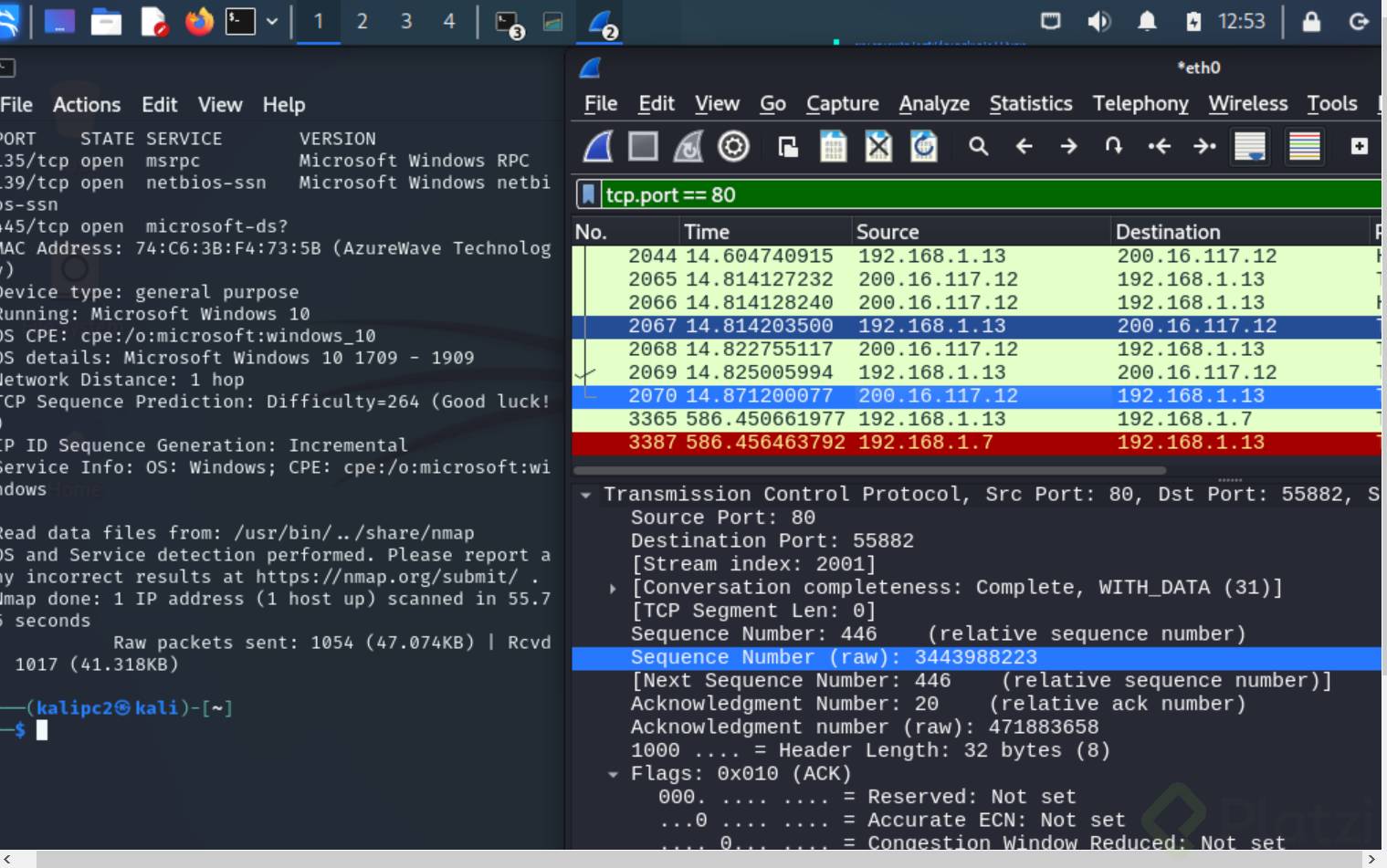Select packet number 2044 in the list
The width and height of the screenshot is (1387, 868).
pyautogui.click(x=976, y=256)
